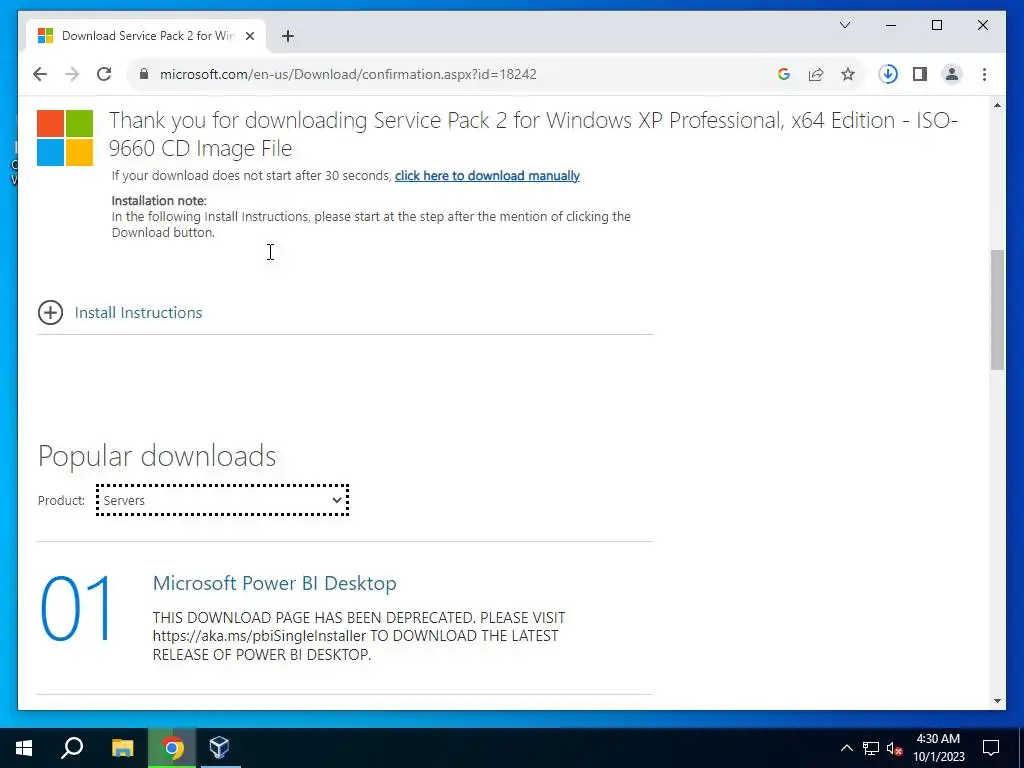Click the muted volume tray icon
Viewport: 1024px width, 768px height.
tap(895, 748)
